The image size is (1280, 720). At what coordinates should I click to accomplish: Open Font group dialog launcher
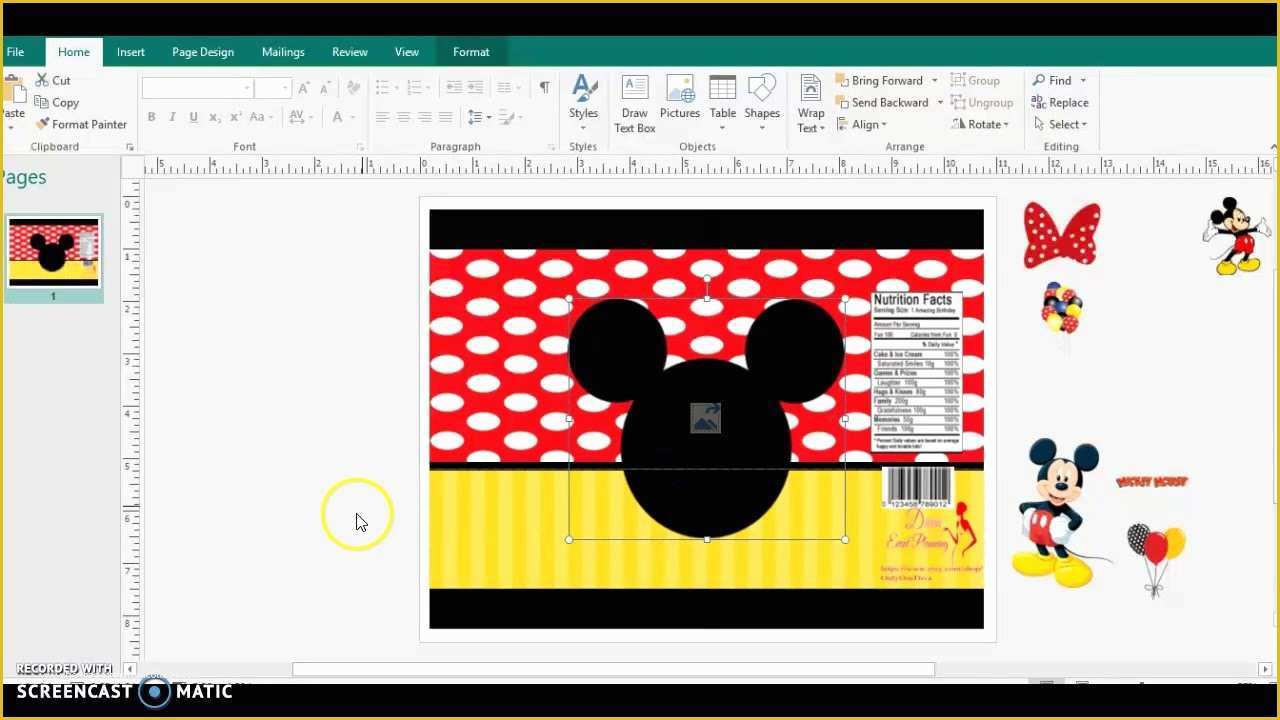(360, 147)
